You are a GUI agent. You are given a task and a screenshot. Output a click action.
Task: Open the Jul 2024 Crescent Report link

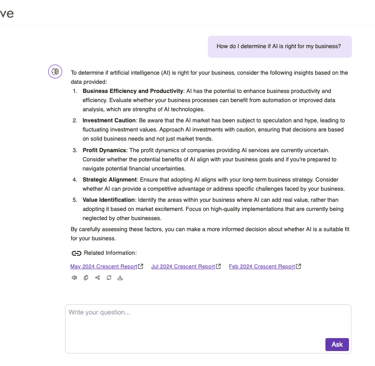[x=183, y=266]
